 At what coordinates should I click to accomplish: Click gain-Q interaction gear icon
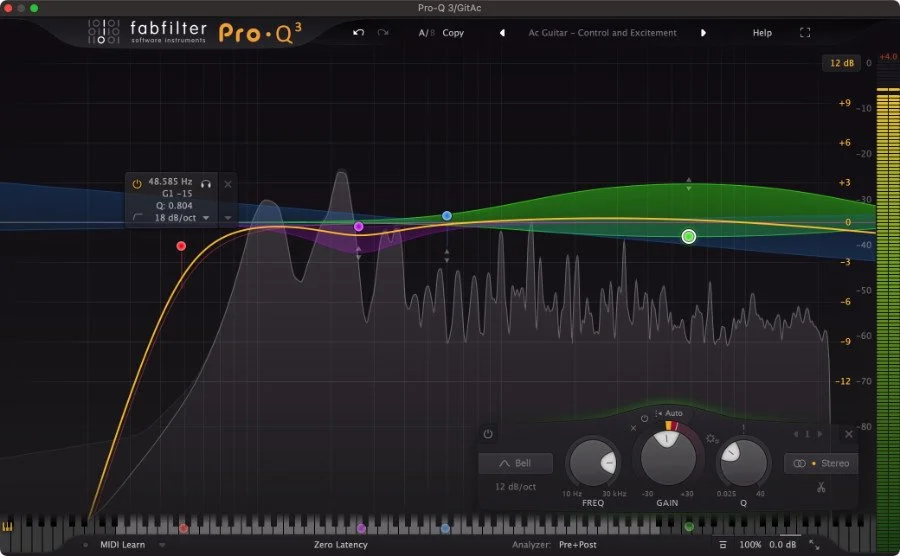coord(712,439)
